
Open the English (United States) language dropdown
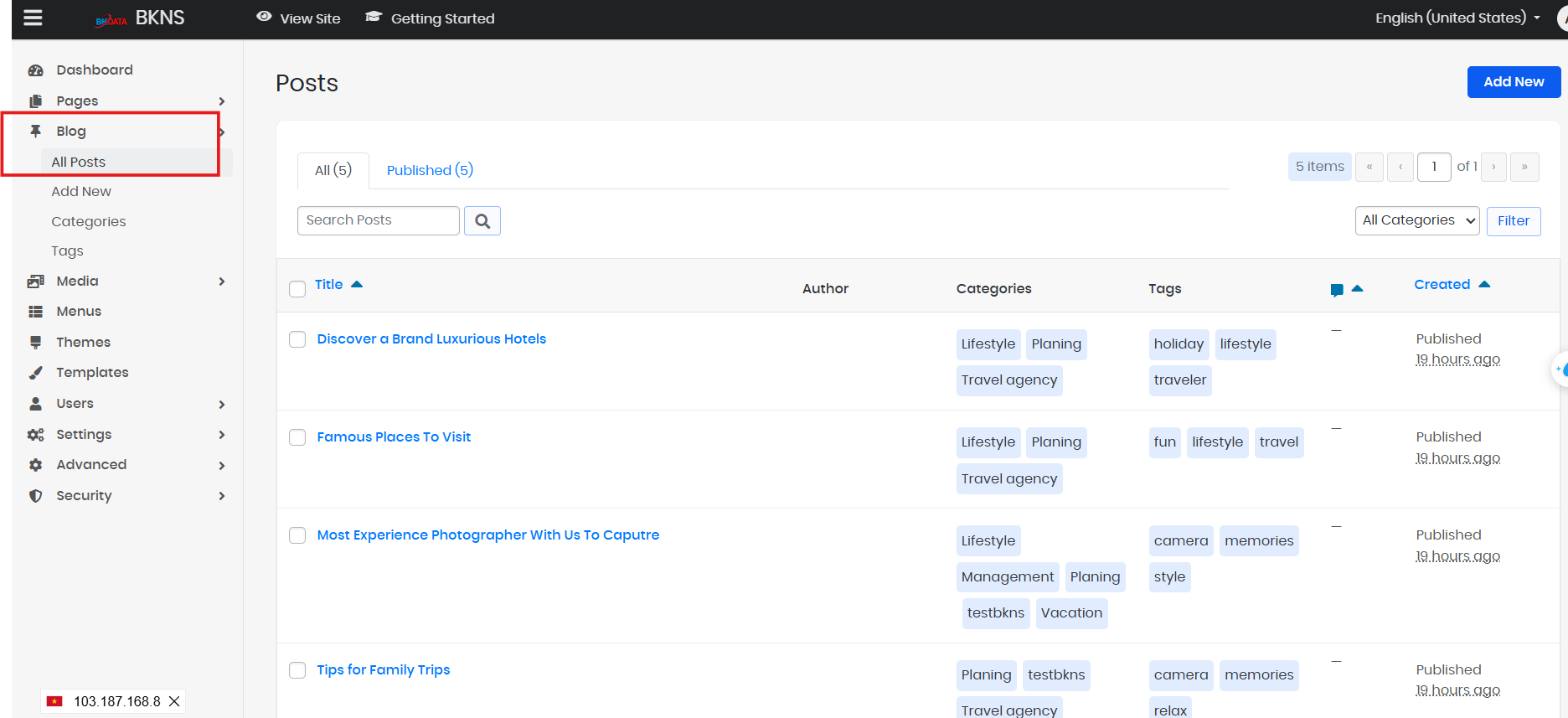click(x=1457, y=18)
